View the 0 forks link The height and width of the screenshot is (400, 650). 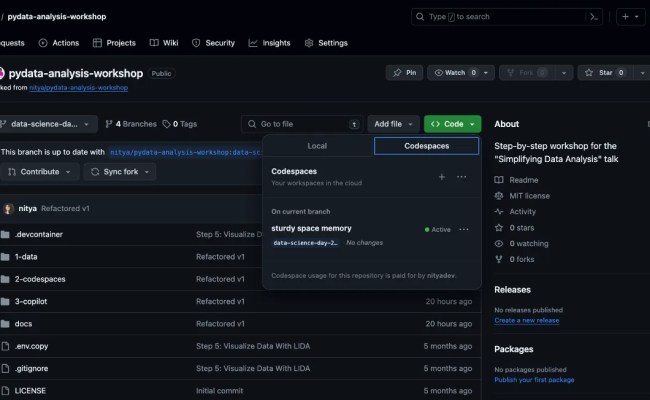(x=514, y=259)
